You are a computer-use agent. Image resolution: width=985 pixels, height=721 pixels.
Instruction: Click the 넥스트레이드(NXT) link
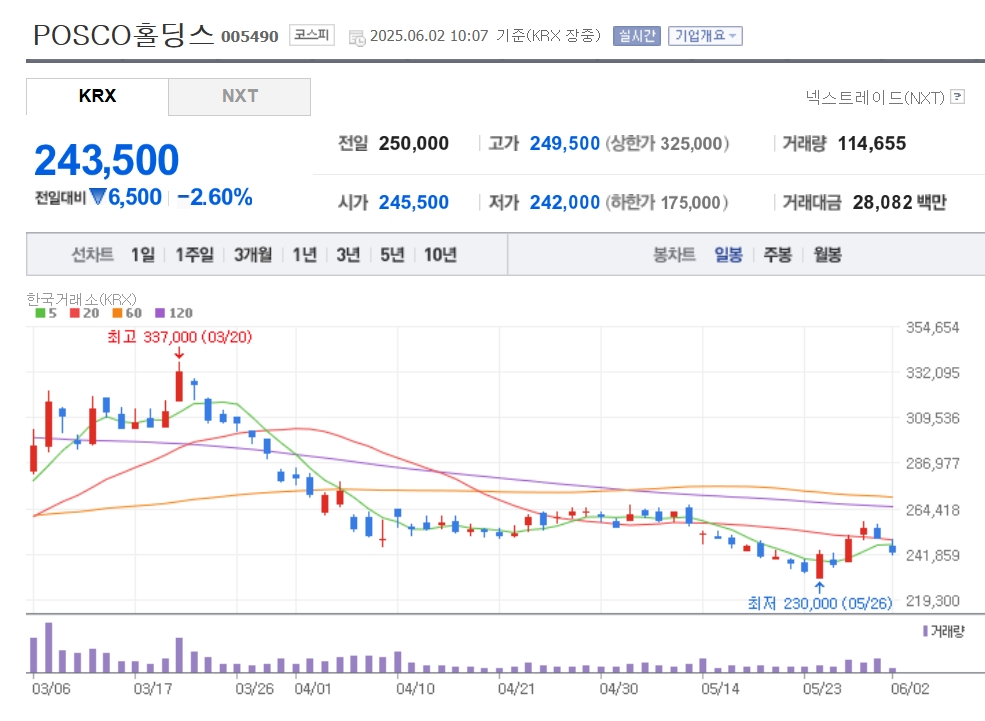[x=875, y=97]
